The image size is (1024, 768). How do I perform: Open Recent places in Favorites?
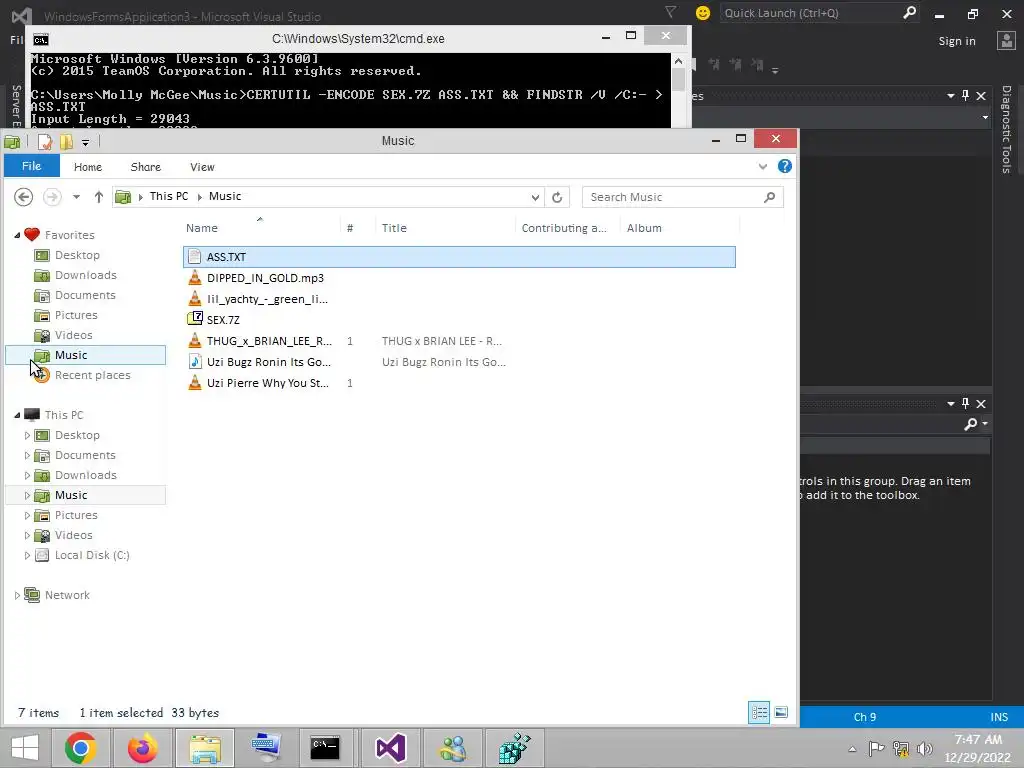[x=92, y=376]
